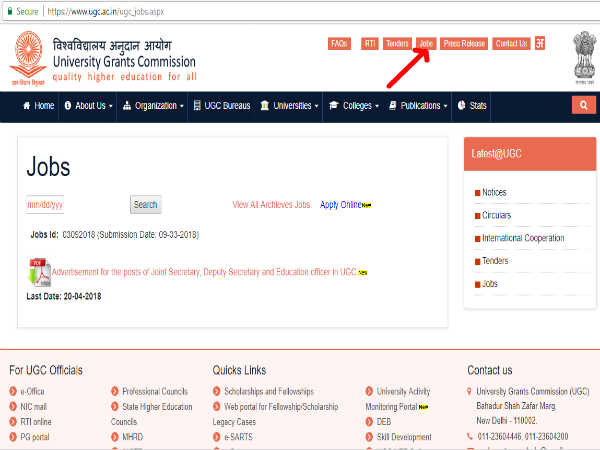600x450 pixels.
Task: Open the PDF icon for the advertisement
Action: point(40,272)
